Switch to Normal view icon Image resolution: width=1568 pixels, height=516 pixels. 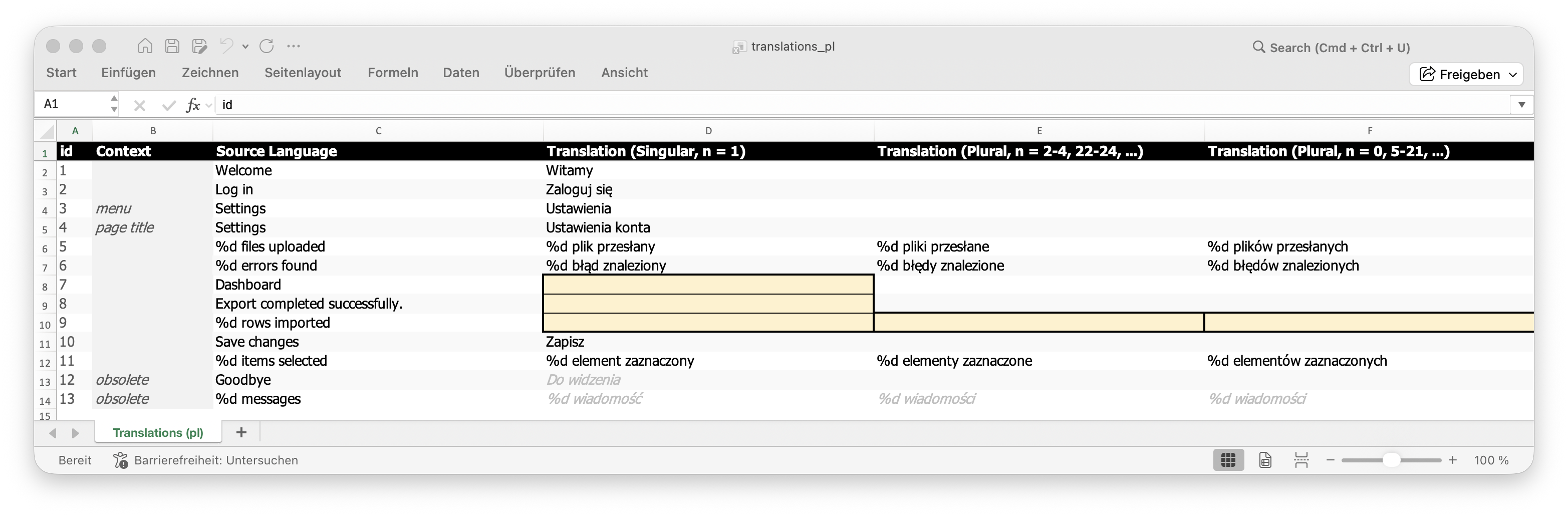click(x=1228, y=460)
